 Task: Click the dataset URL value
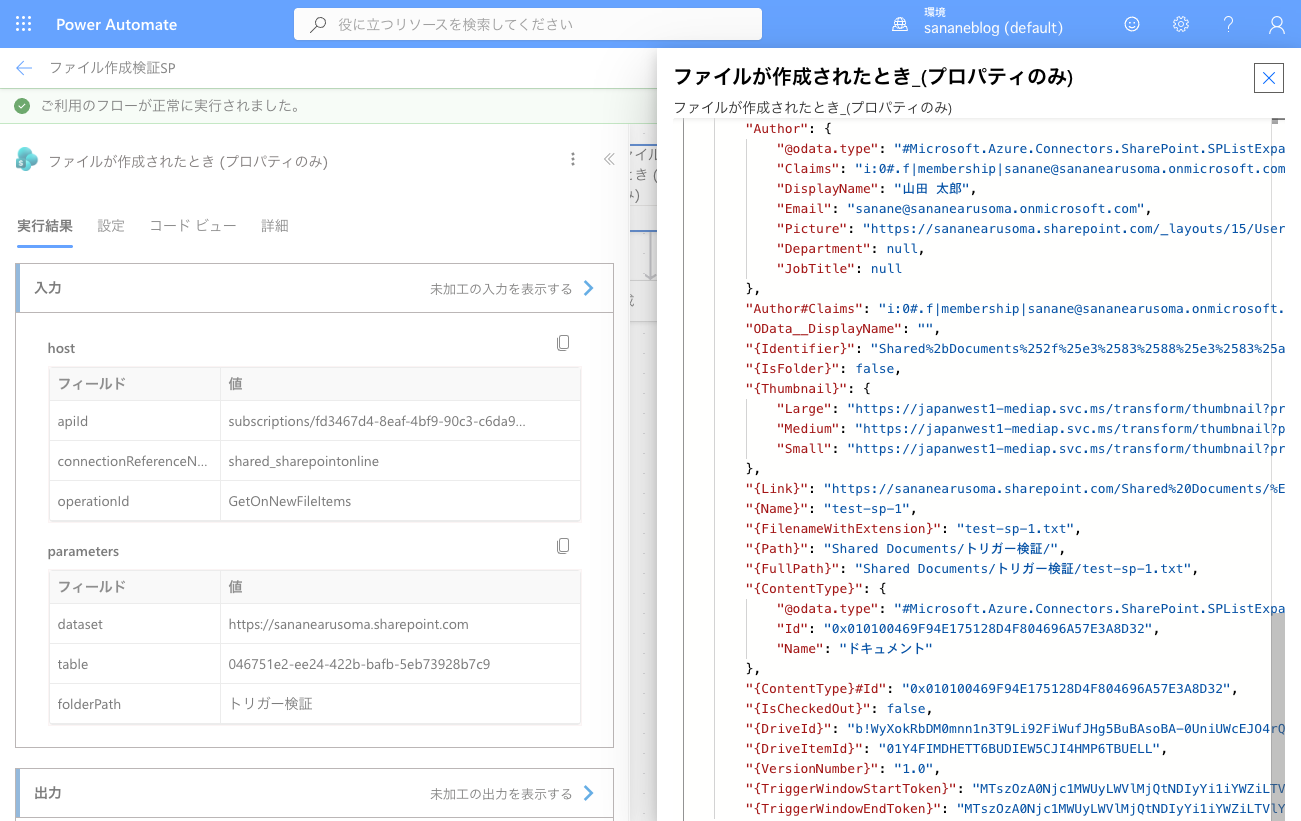coord(348,624)
